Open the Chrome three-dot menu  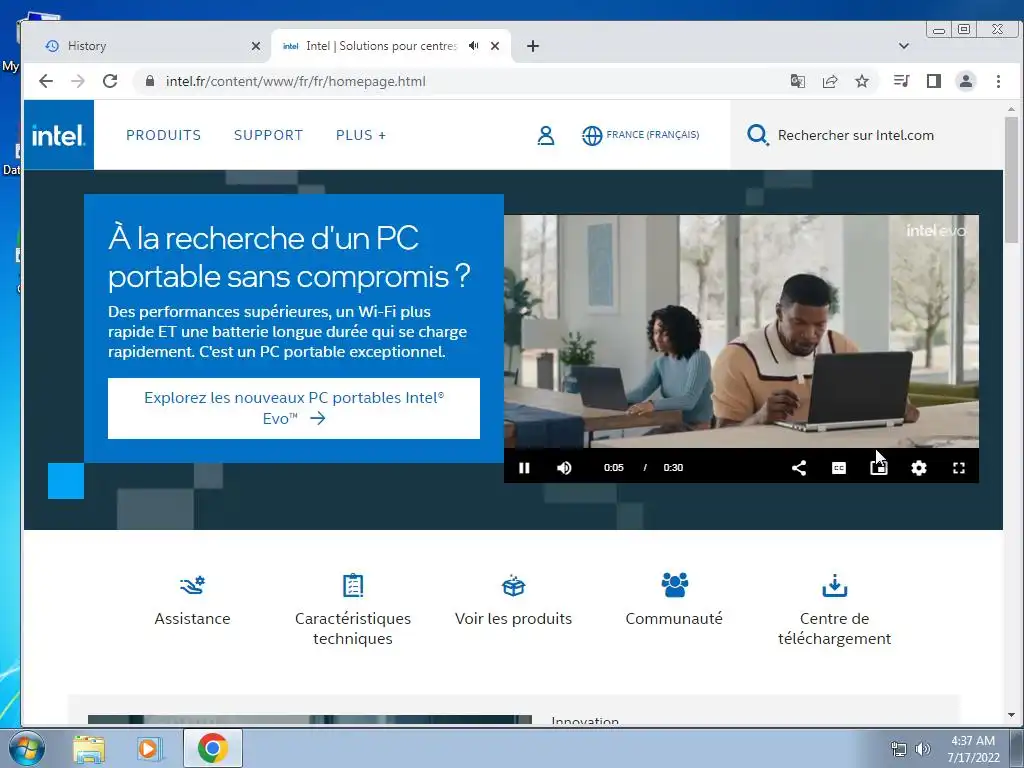(998, 81)
